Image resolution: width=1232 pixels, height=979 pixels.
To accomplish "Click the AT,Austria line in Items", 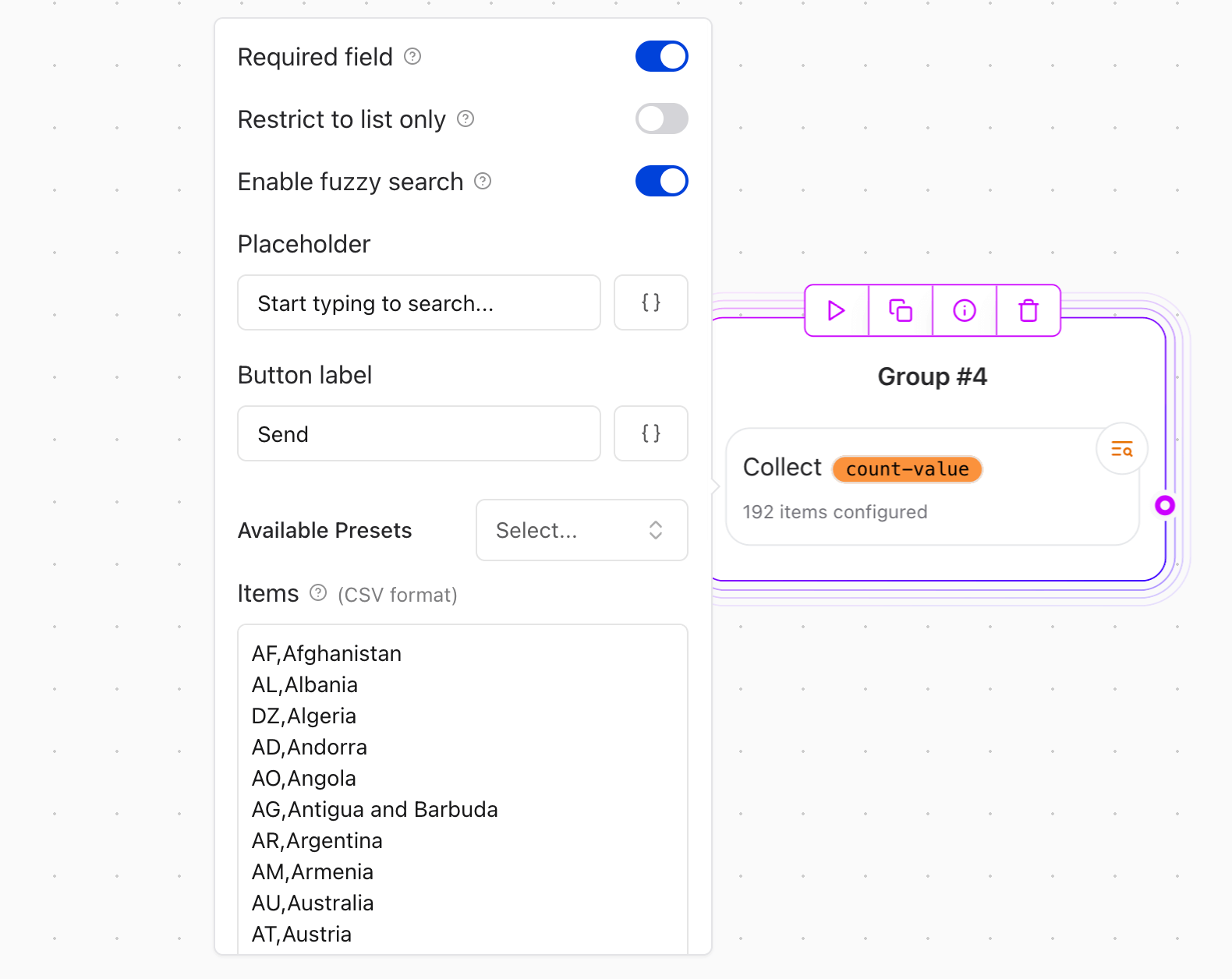I will (x=302, y=934).
